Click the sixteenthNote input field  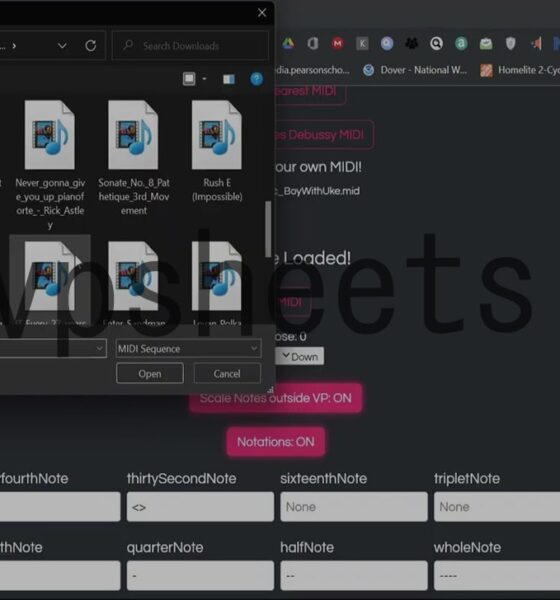coord(354,507)
